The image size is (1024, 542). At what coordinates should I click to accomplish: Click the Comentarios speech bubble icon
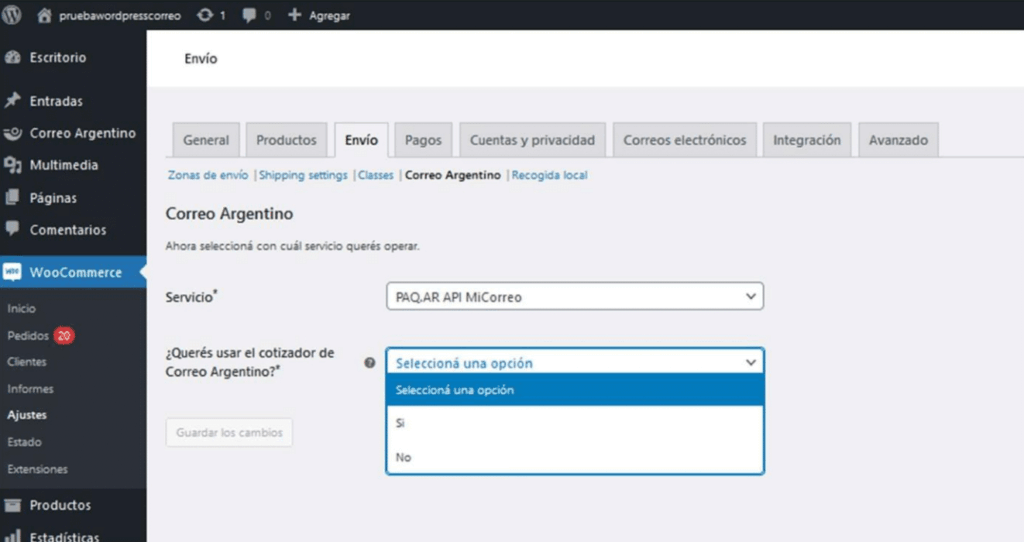[x=12, y=229]
